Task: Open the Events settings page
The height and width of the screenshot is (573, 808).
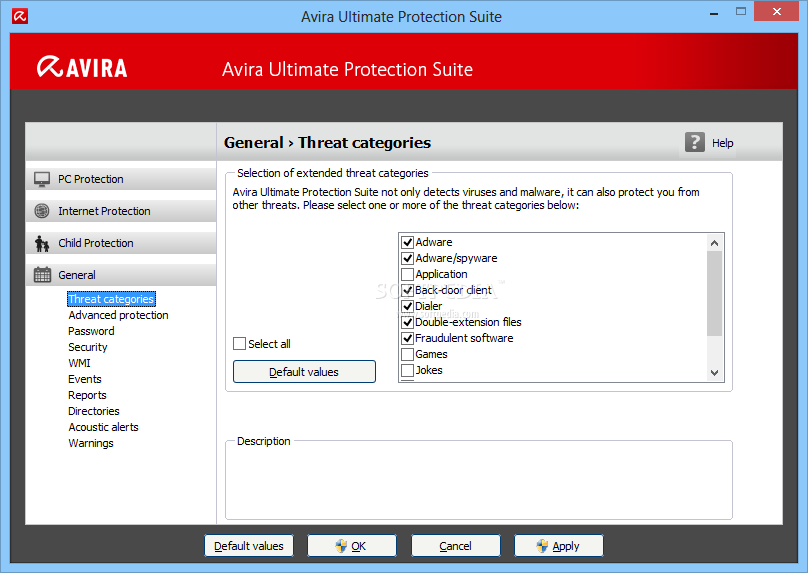Action: coord(85,379)
